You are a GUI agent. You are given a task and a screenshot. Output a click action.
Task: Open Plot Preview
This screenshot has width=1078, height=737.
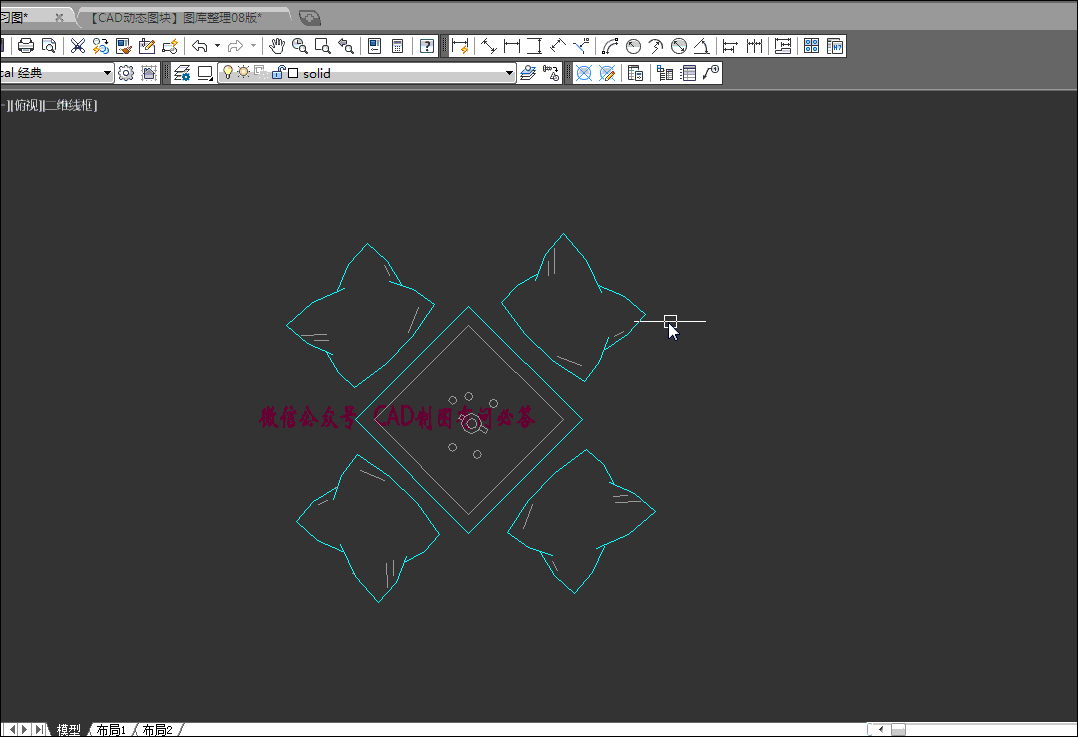49,46
